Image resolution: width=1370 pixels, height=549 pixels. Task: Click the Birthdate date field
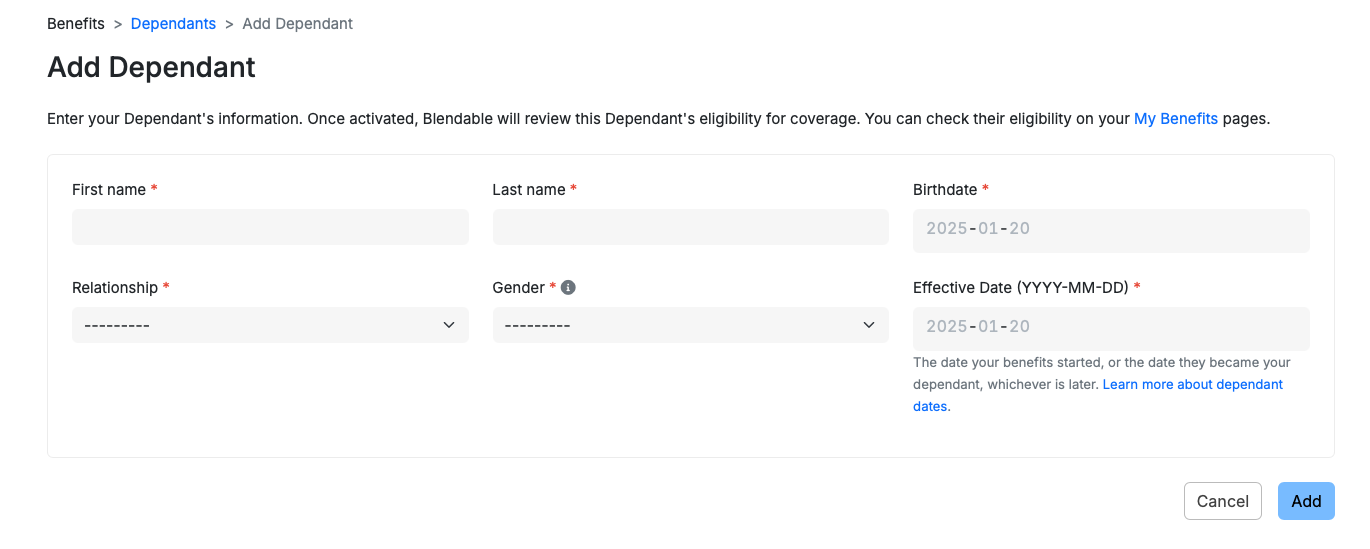click(1111, 230)
